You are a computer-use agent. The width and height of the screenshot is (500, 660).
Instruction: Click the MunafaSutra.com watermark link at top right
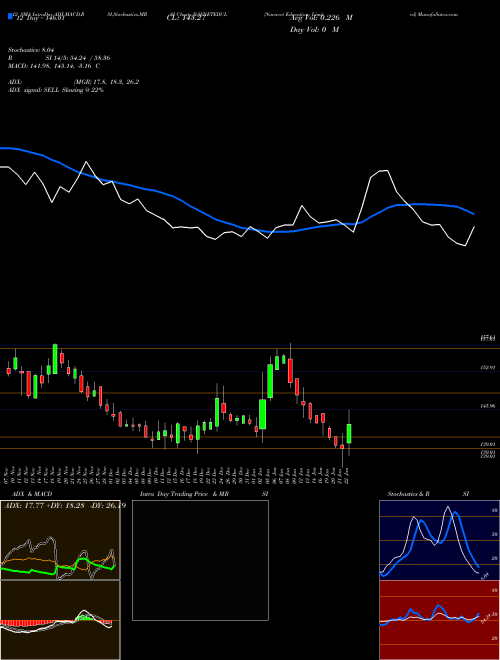pyautogui.click(x=434, y=14)
